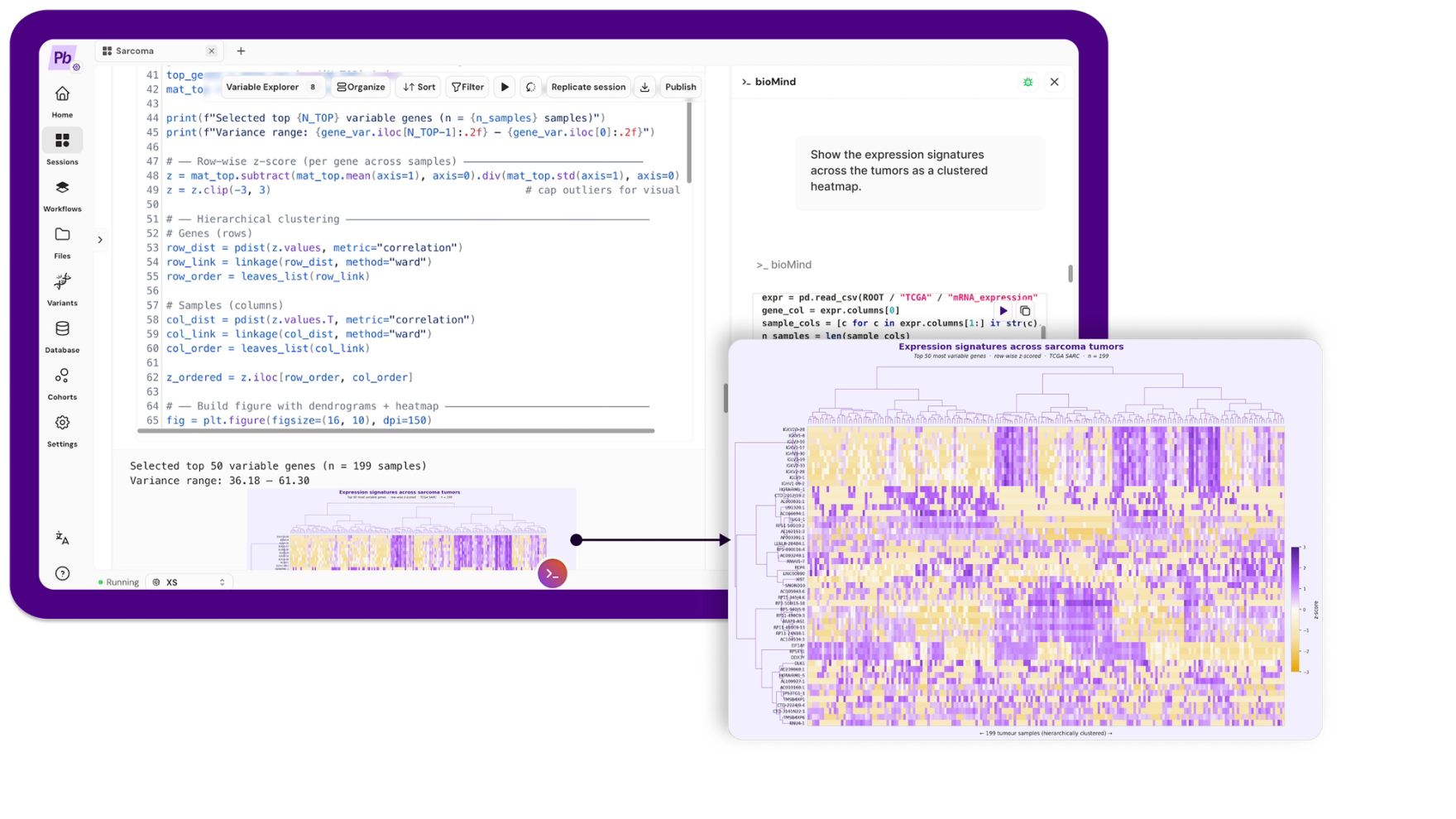The height and width of the screenshot is (819, 1456).
Task: Click the refresh icon in the notebook toolbar
Action: pyautogui.click(x=531, y=87)
